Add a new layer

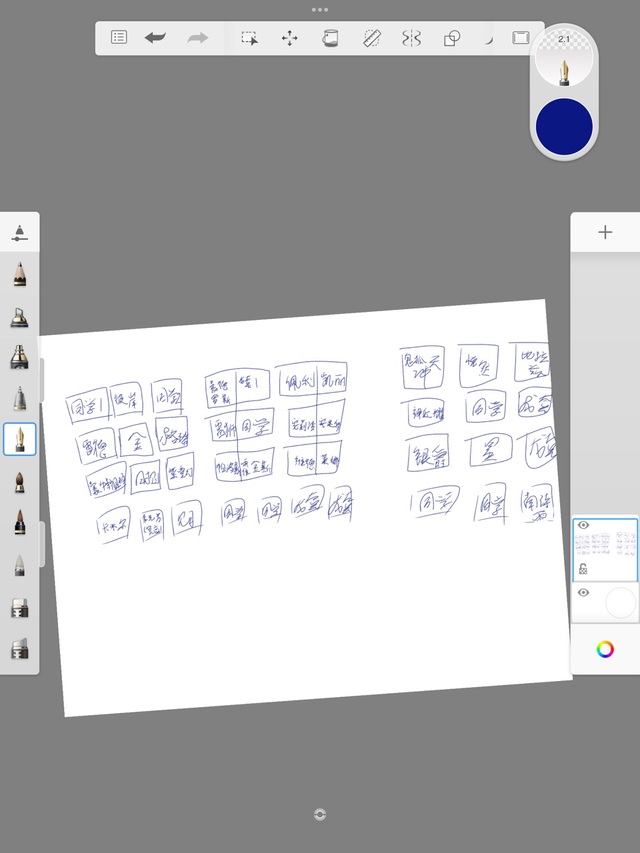pos(605,232)
